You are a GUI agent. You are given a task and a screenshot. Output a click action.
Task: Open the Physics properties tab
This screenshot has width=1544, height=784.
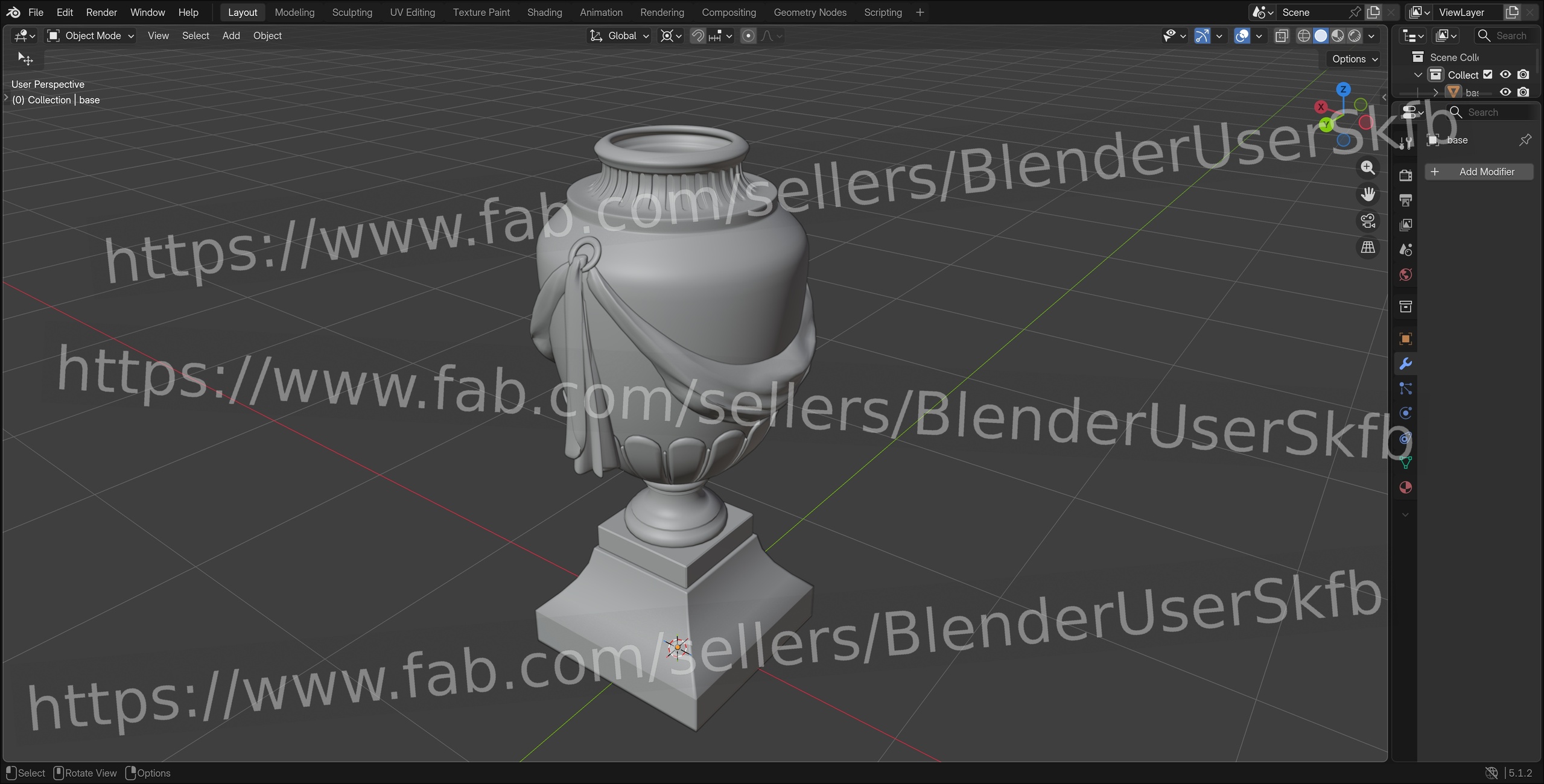1405,413
